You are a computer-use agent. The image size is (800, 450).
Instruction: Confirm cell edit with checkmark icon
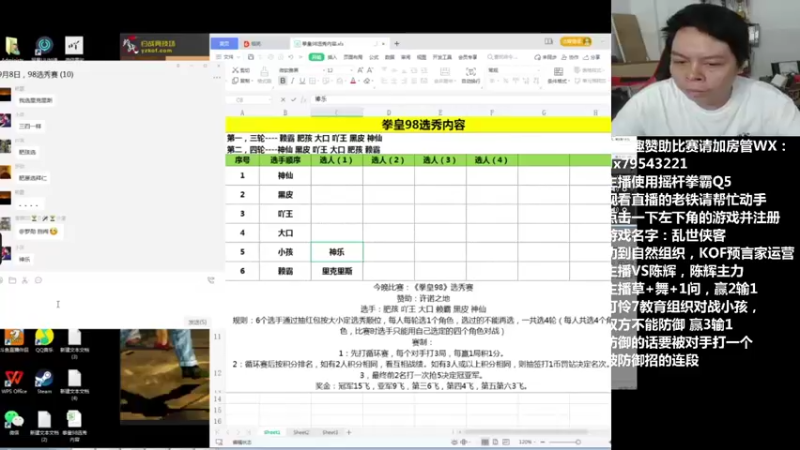click(293, 99)
